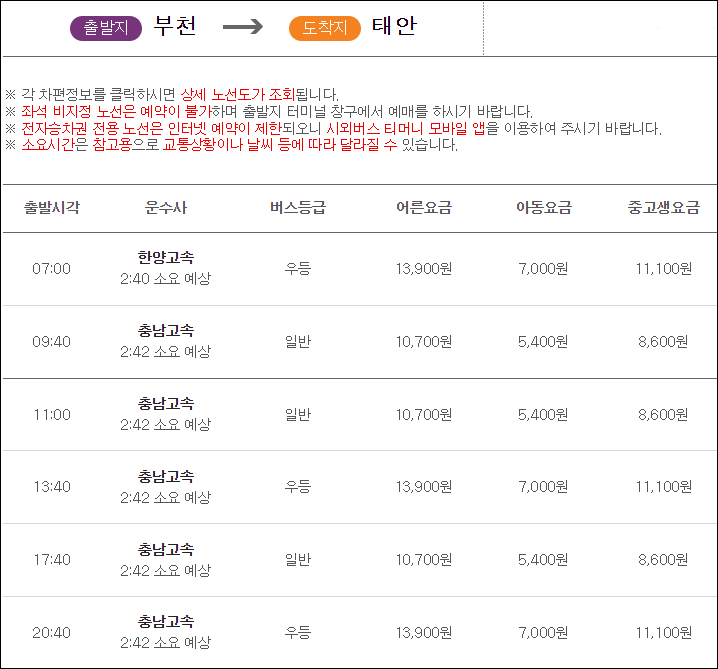
Task: Click 우등 bus class in 20:40 row
Action: [298, 632]
